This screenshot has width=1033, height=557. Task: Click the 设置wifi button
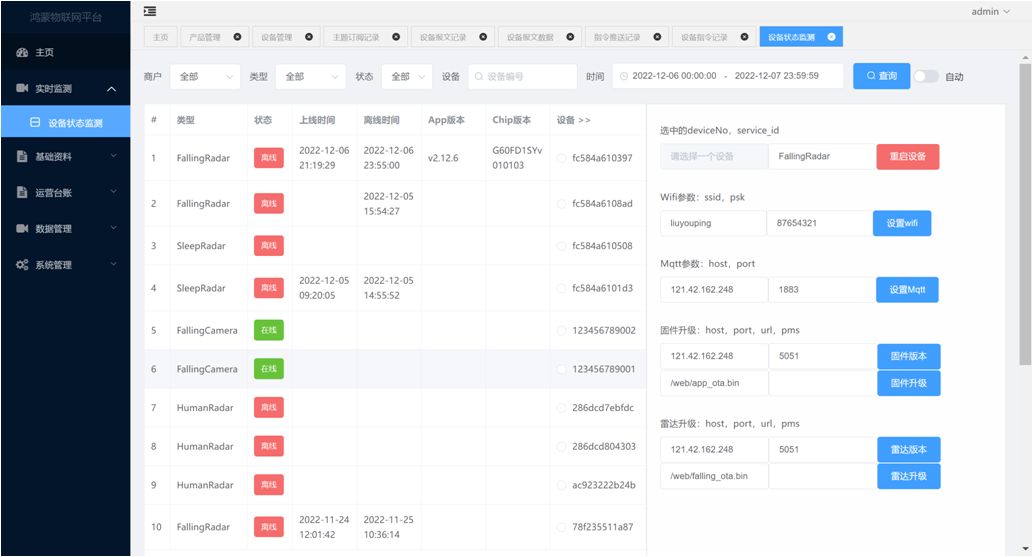pos(901,223)
